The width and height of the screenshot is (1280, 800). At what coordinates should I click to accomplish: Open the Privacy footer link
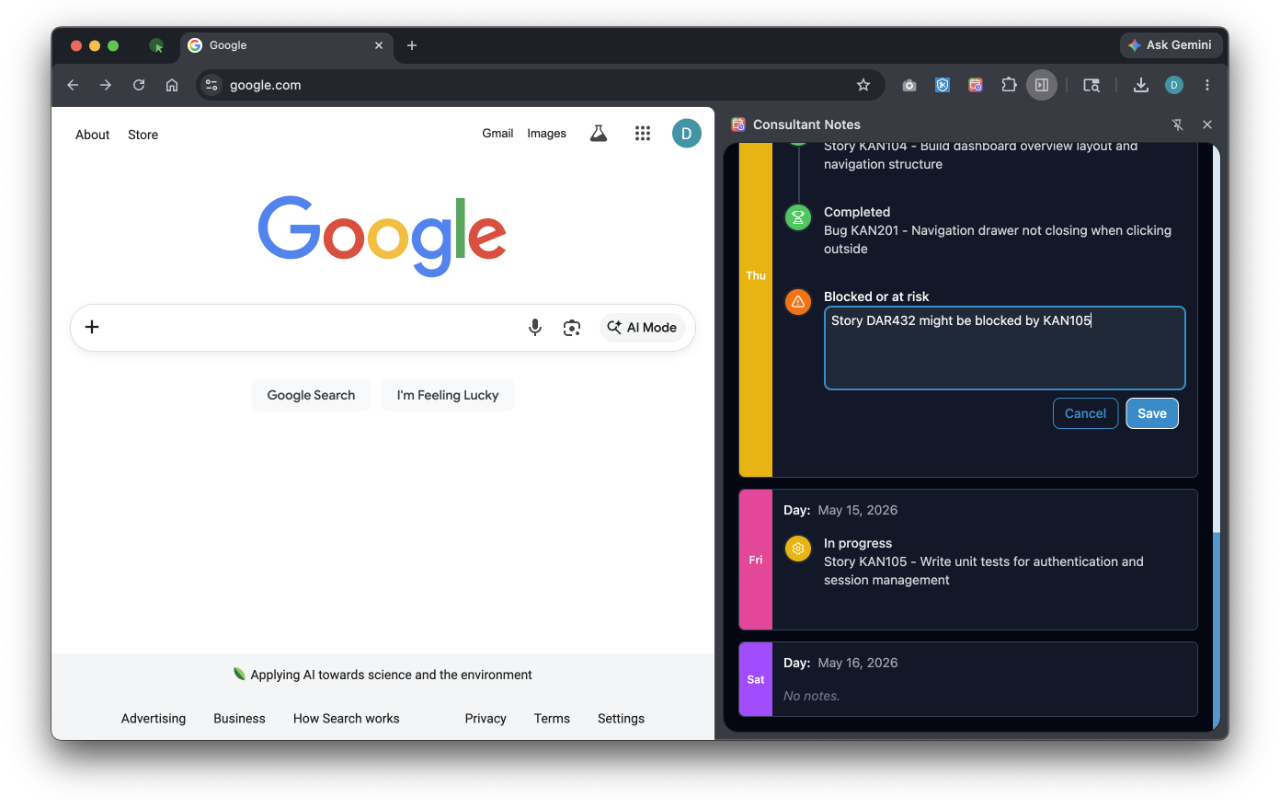[485, 718]
